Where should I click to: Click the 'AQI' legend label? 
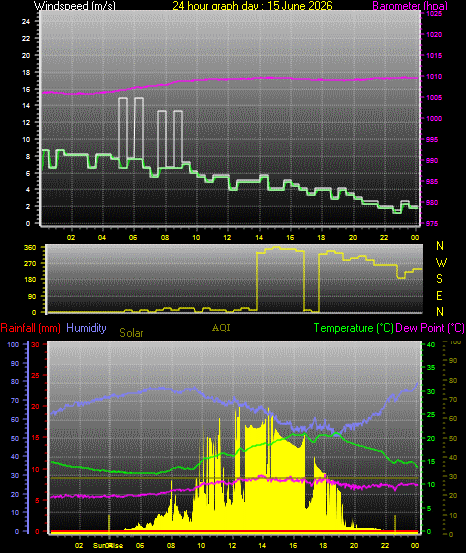pos(221,328)
